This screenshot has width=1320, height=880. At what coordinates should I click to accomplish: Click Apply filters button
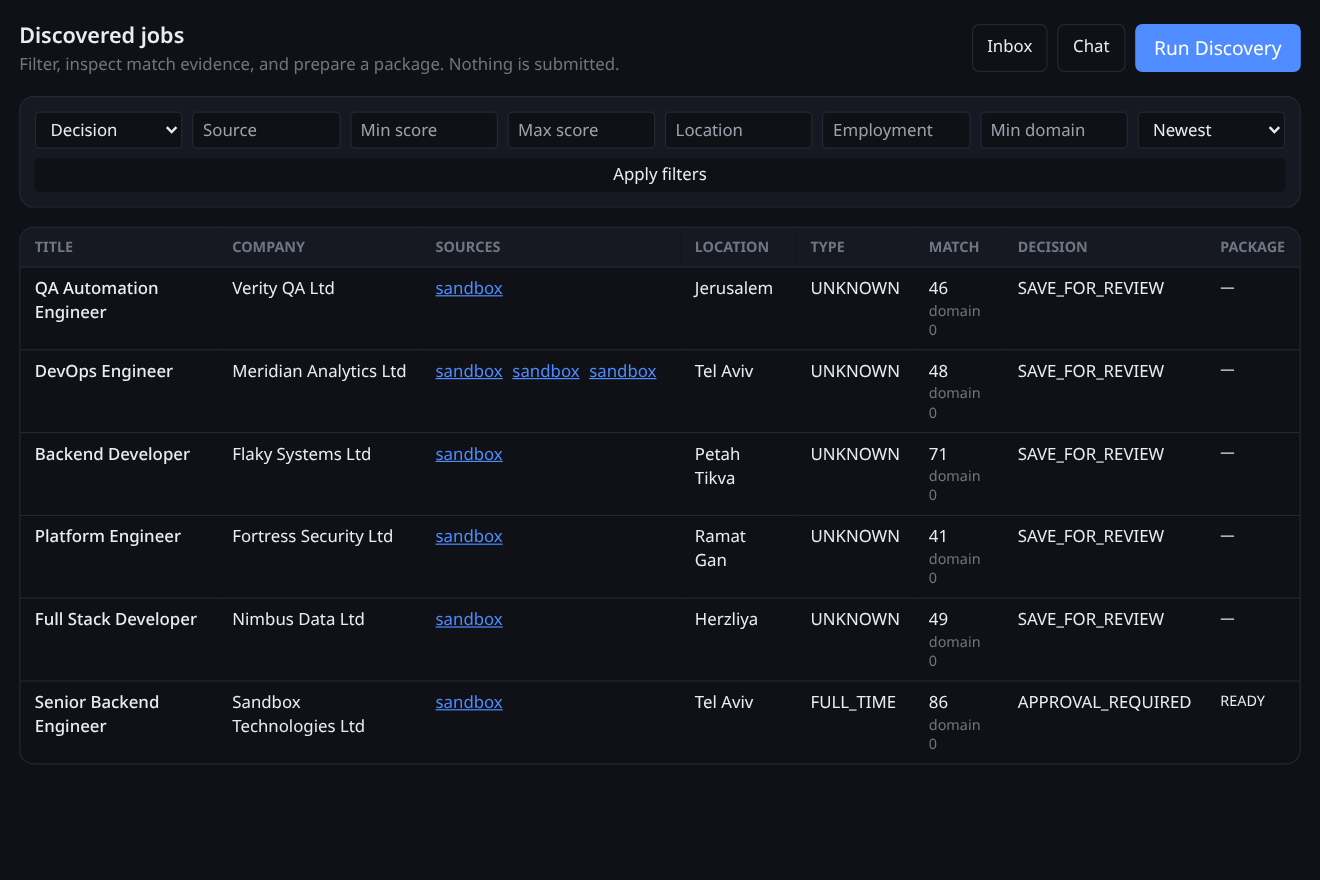(x=660, y=174)
